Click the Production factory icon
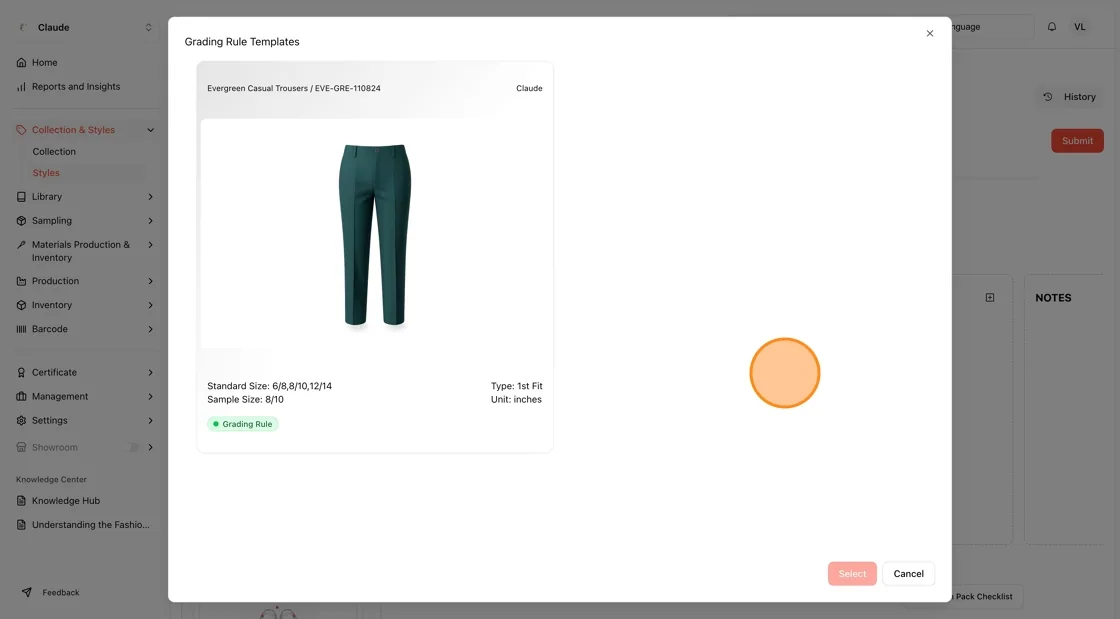 [x=21, y=281]
